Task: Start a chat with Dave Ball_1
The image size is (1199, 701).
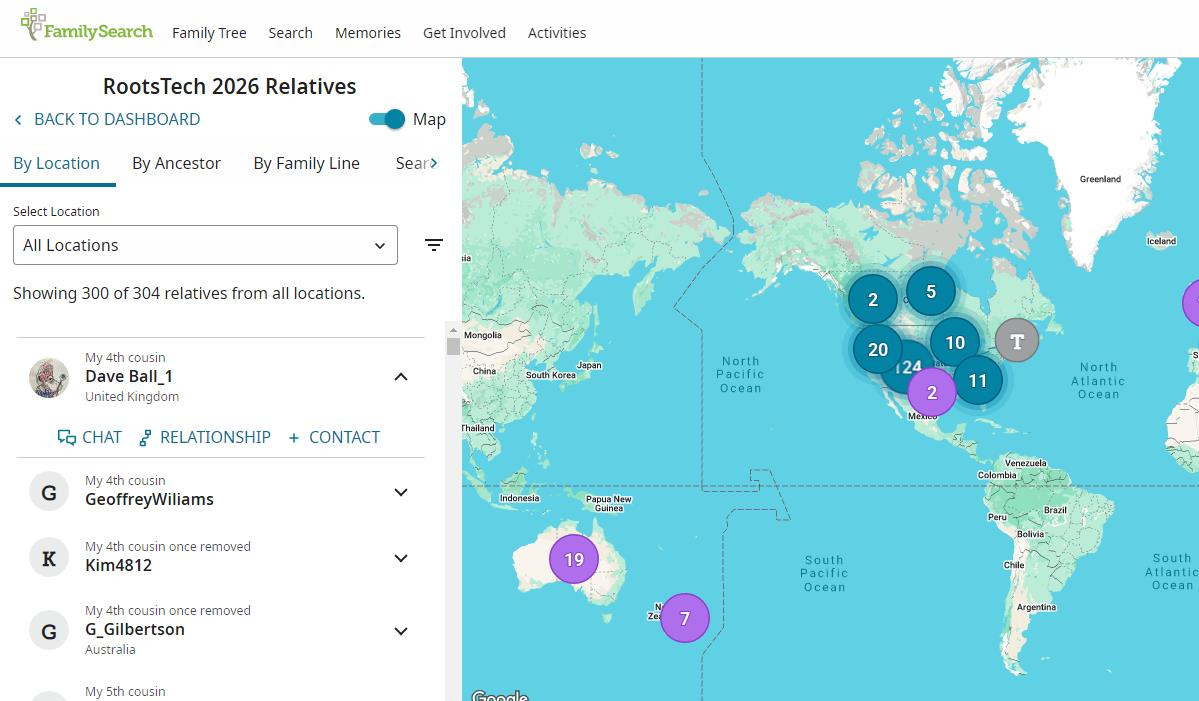Action: [89, 437]
